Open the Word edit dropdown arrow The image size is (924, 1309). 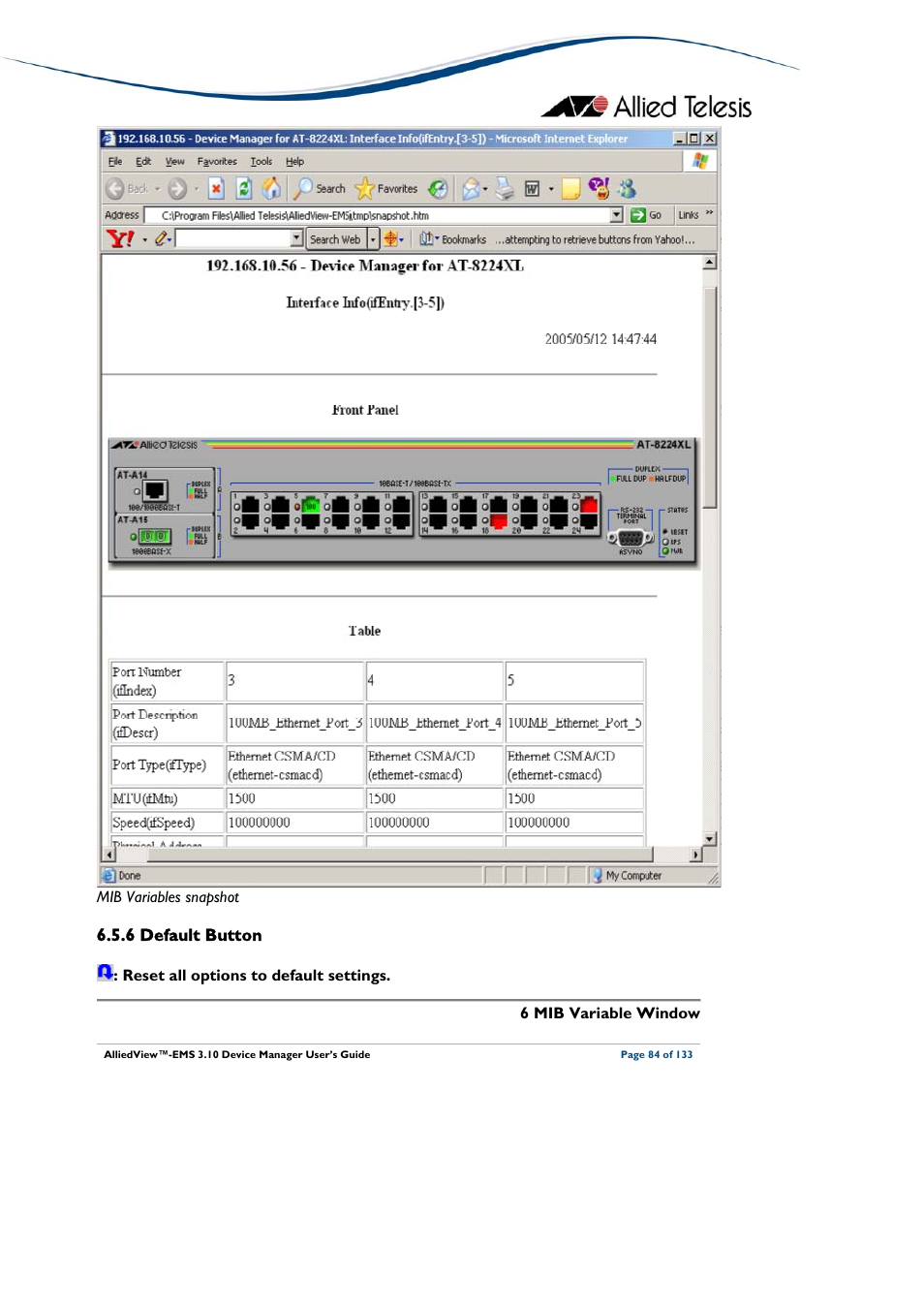pyautogui.click(x=551, y=190)
